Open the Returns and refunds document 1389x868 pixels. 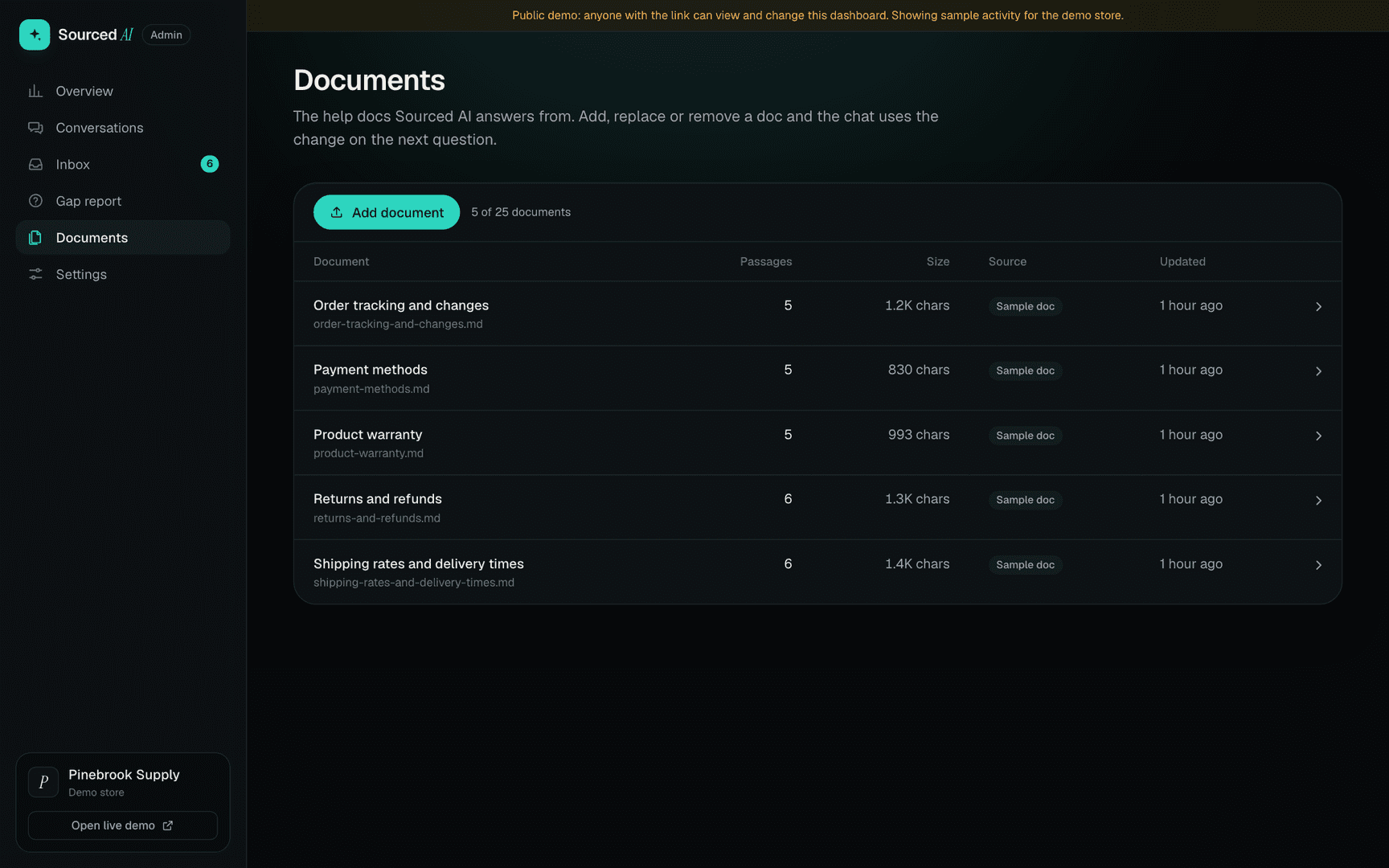(x=378, y=499)
